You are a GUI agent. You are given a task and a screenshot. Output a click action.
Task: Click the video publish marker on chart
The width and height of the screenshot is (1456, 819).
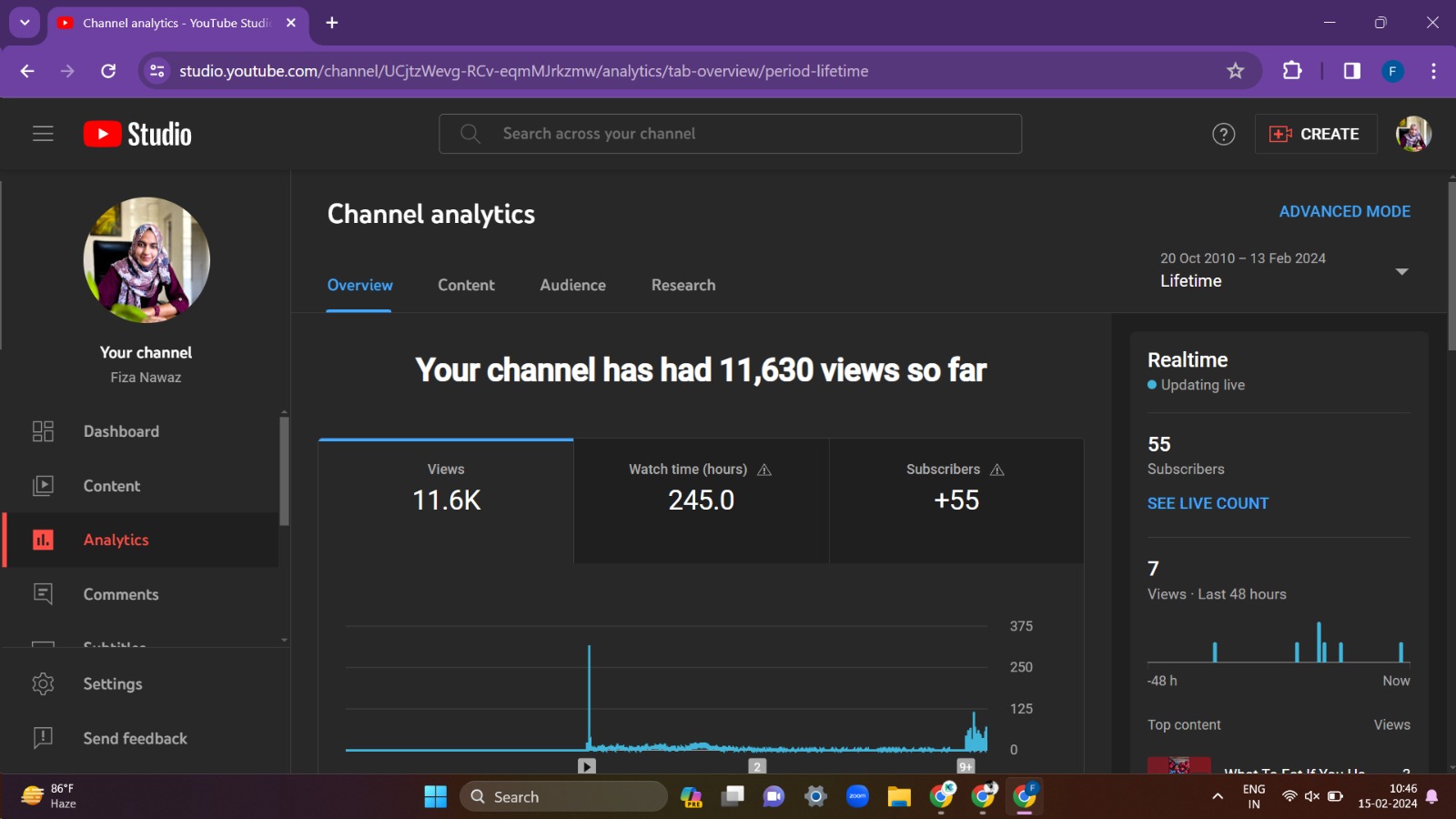point(587,766)
